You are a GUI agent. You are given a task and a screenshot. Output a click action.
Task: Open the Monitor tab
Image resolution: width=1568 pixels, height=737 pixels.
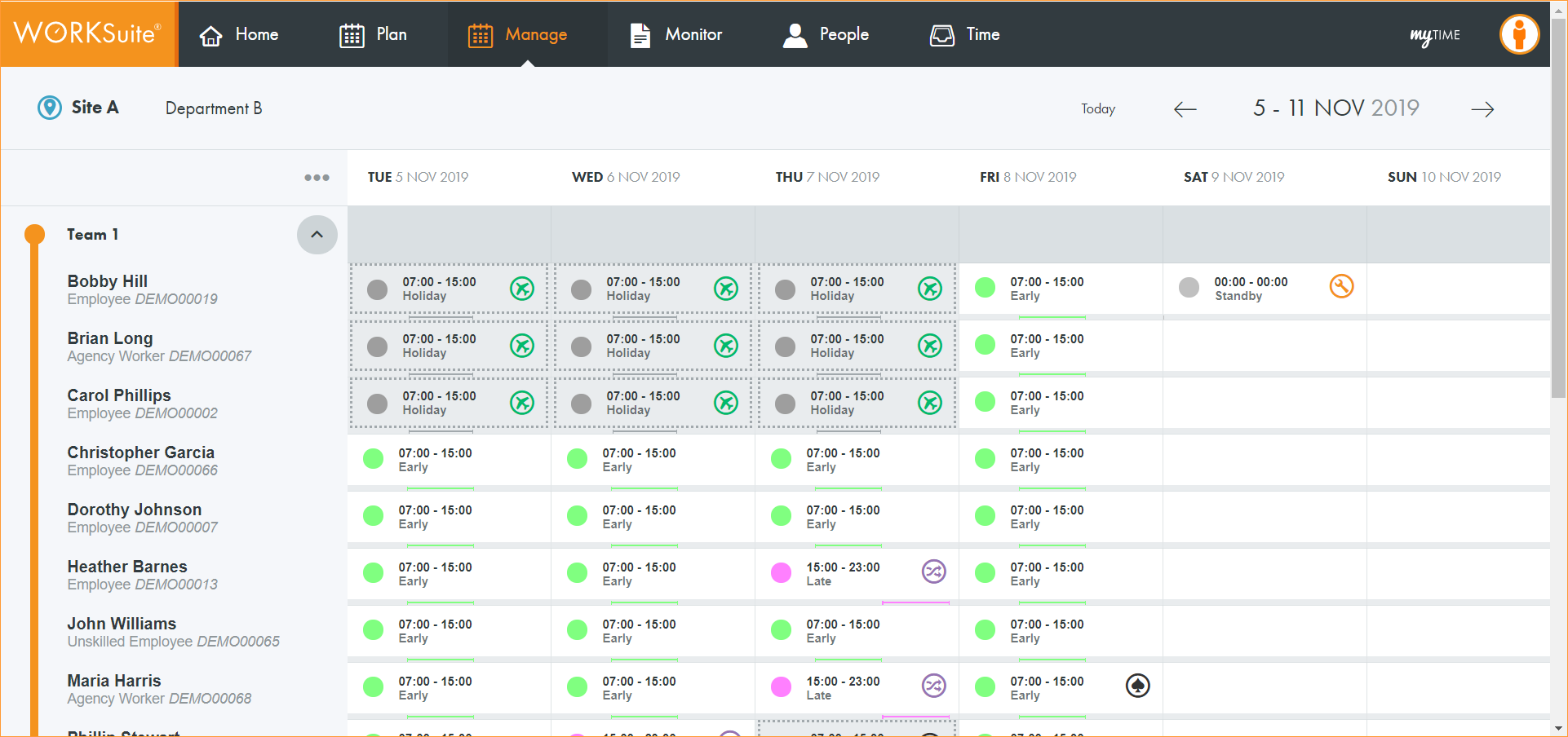[x=676, y=34]
